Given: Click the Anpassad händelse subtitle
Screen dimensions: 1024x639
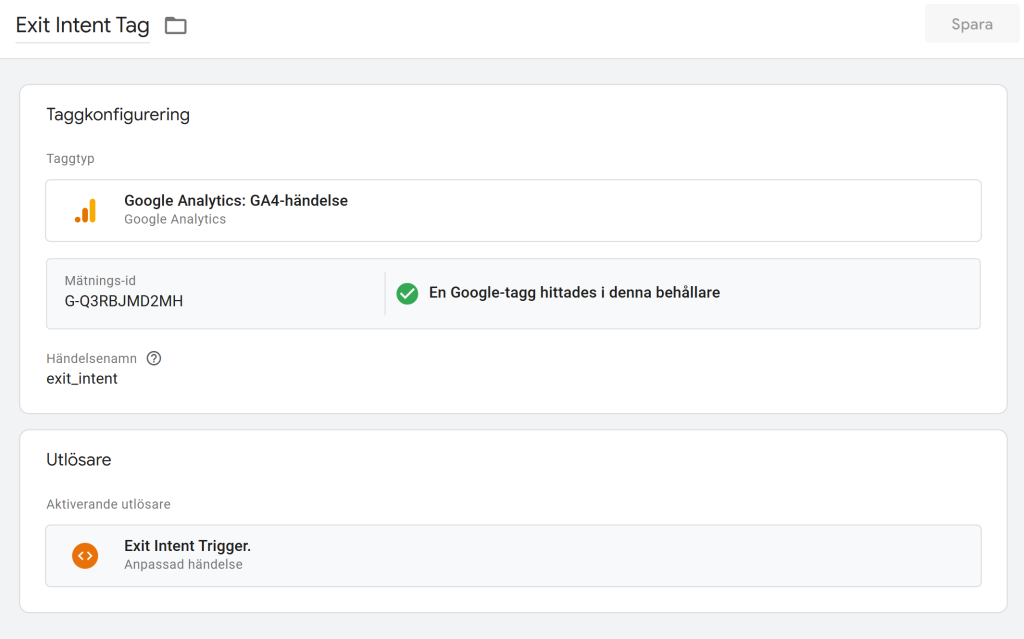Looking at the screenshot, I should (184, 565).
